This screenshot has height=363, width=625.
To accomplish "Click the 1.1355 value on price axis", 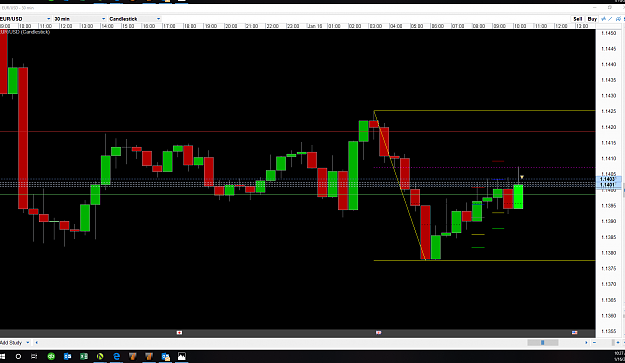I will pyautogui.click(x=608, y=331).
